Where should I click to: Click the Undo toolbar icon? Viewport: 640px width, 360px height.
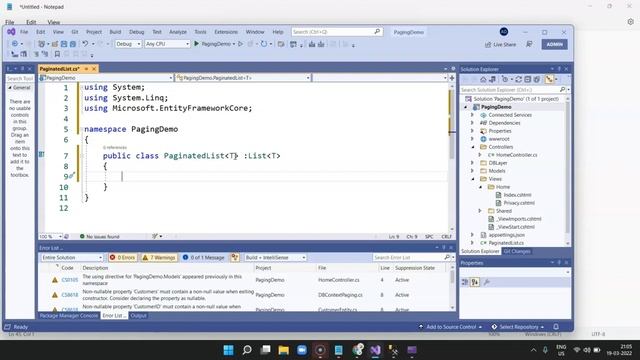click(85, 44)
